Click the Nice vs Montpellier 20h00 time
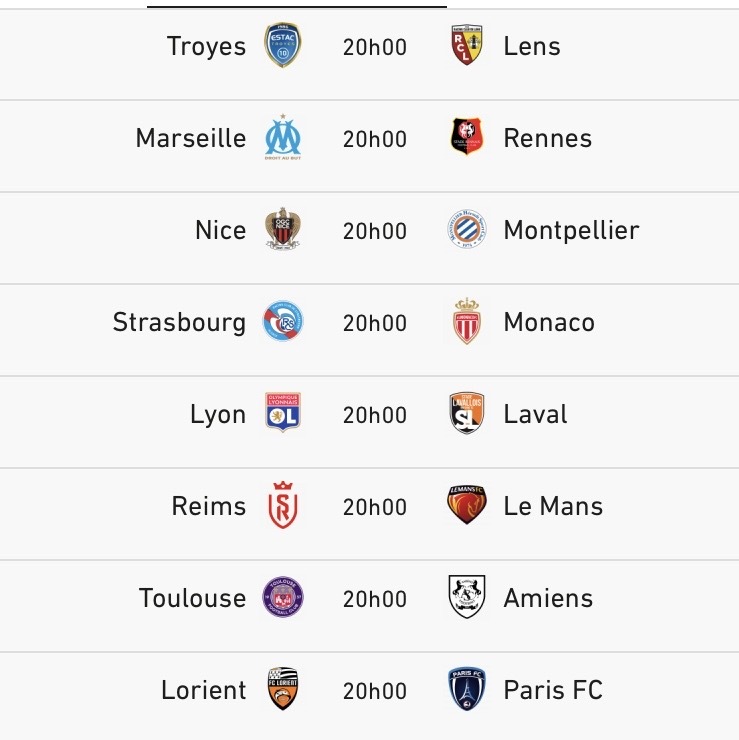Viewport: 739px width, 740px height. click(x=375, y=231)
